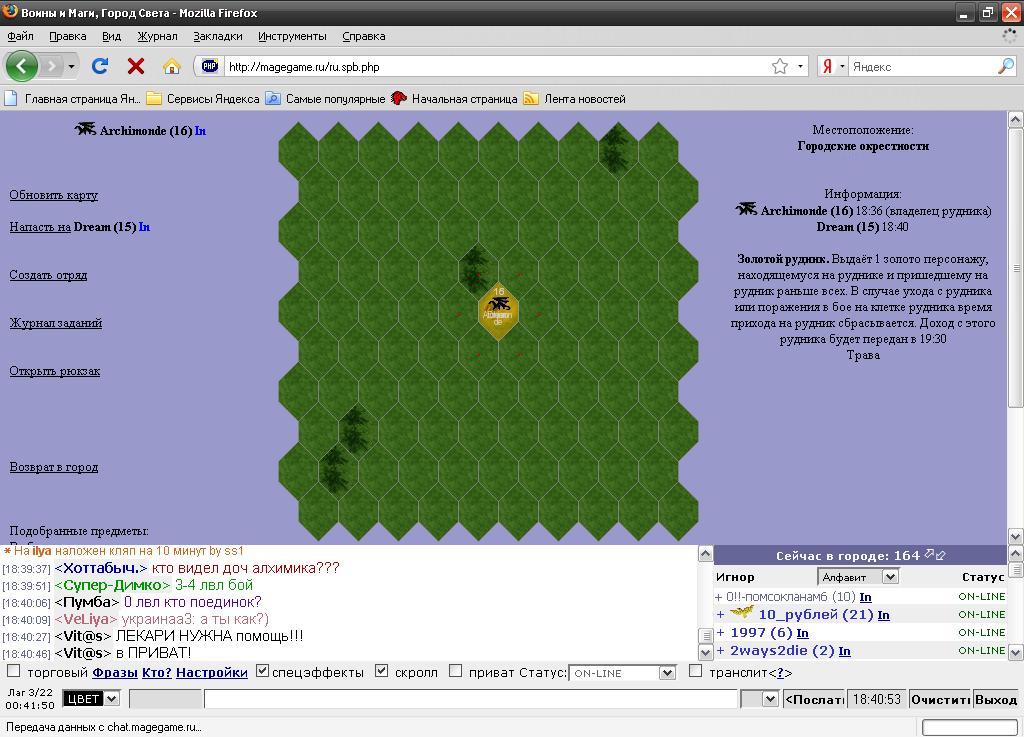The image size is (1024, 737).
Task: Toggle the скролл checkbox
Action: (x=382, y=671)
